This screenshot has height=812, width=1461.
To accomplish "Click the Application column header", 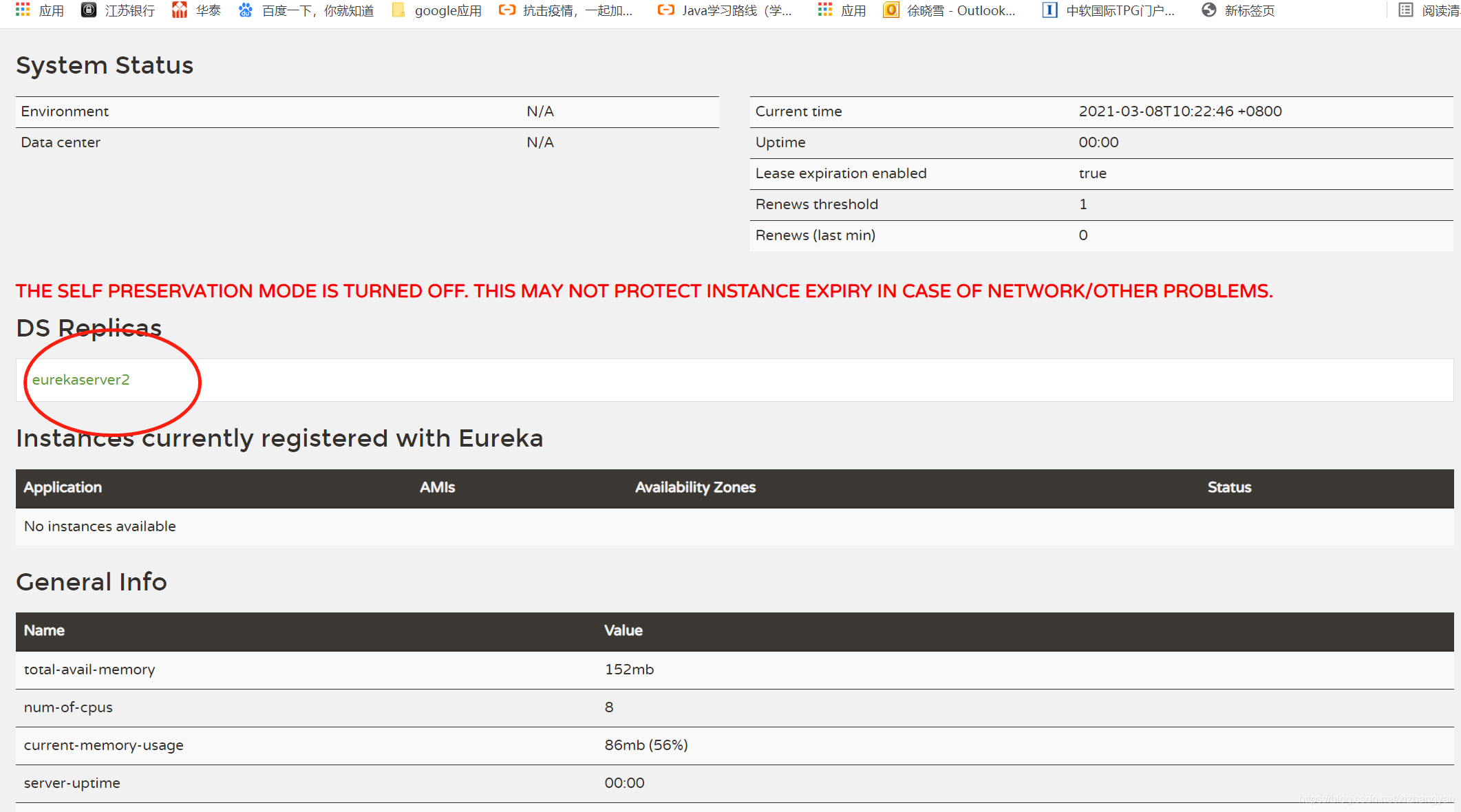I will click(x=63, y=487).
